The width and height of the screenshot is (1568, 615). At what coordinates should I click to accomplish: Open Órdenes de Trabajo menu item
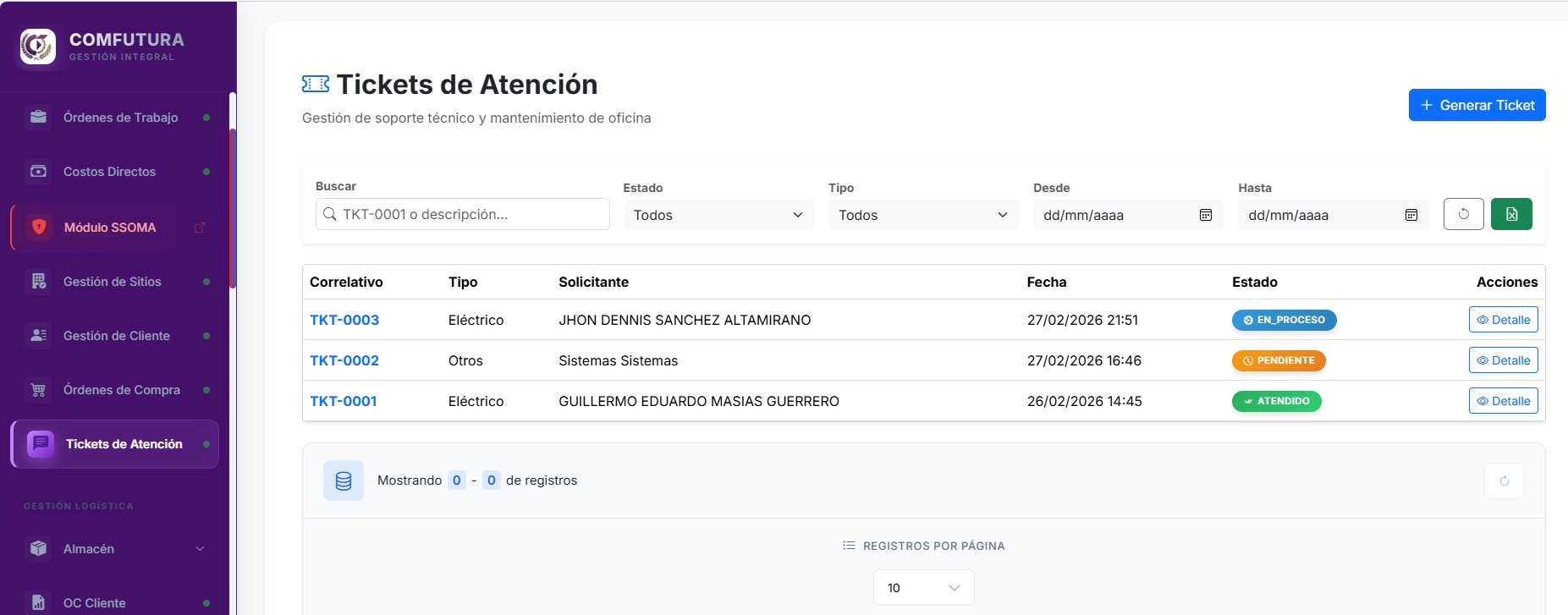[x=115, y=118]
